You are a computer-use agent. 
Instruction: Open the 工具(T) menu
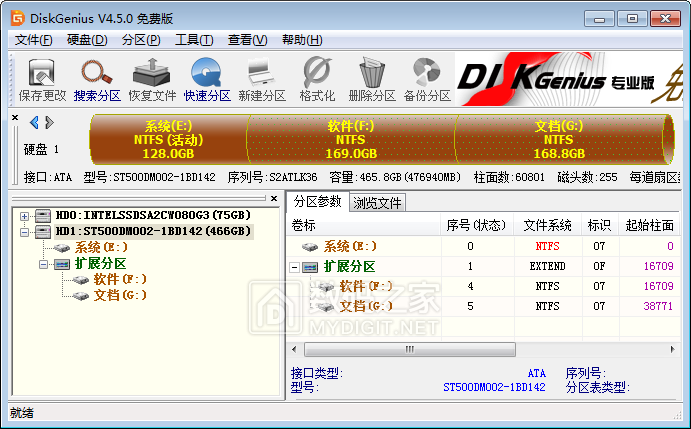tap(194, 40)
